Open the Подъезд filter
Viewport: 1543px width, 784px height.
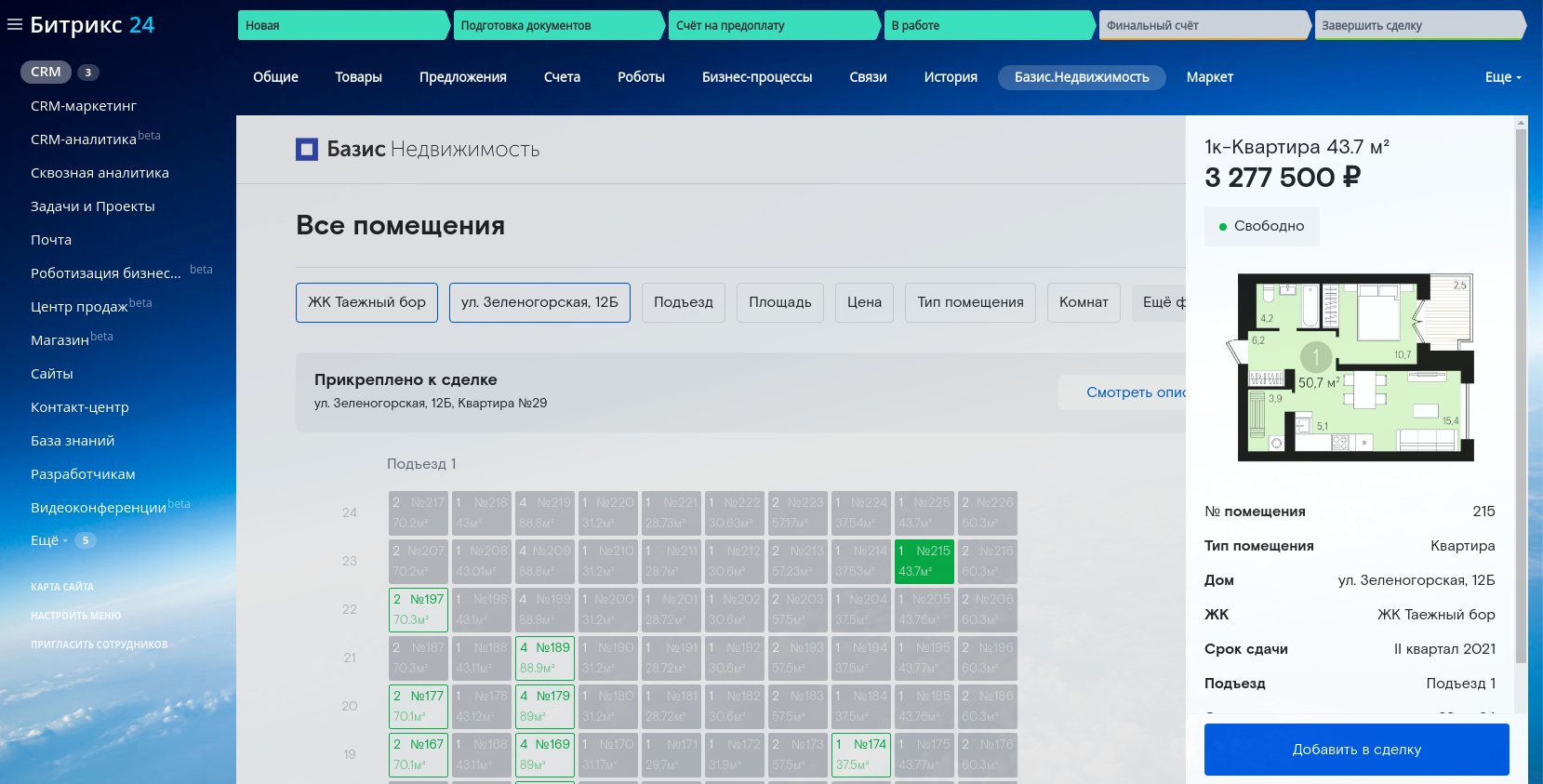pyautogui.click(x=684, y=302)
